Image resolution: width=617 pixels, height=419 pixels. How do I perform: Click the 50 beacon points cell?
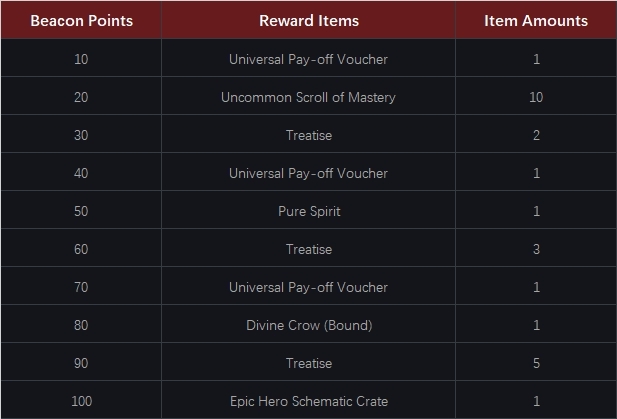pos(81,211)
